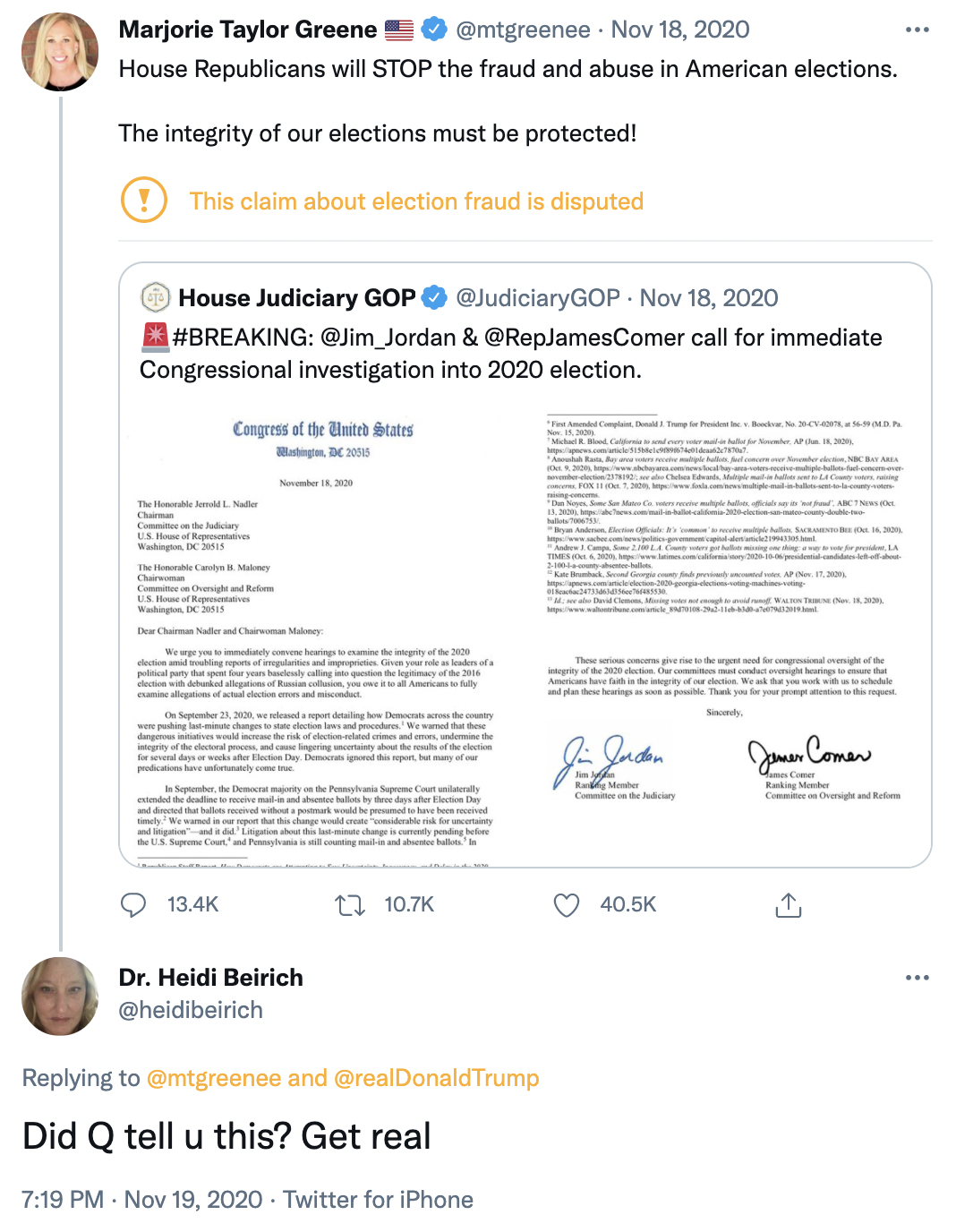
Task: Open more options on Heidi Beirich's reply
Action: click(918, 978)
